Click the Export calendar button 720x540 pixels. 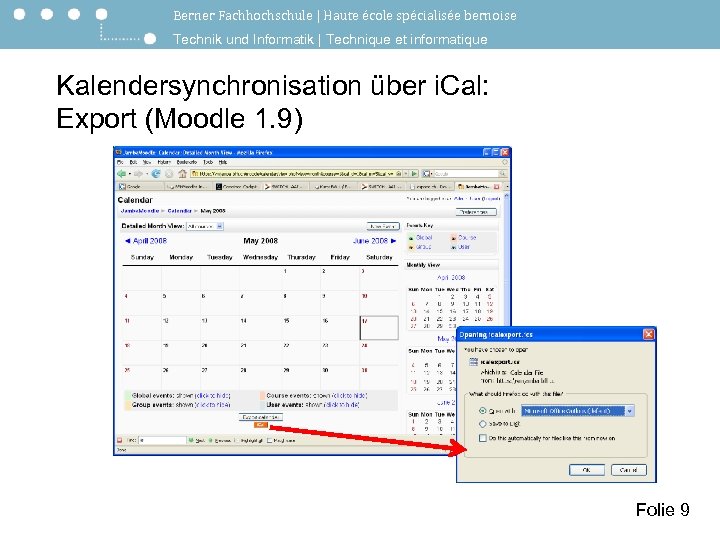pos(261,417)
